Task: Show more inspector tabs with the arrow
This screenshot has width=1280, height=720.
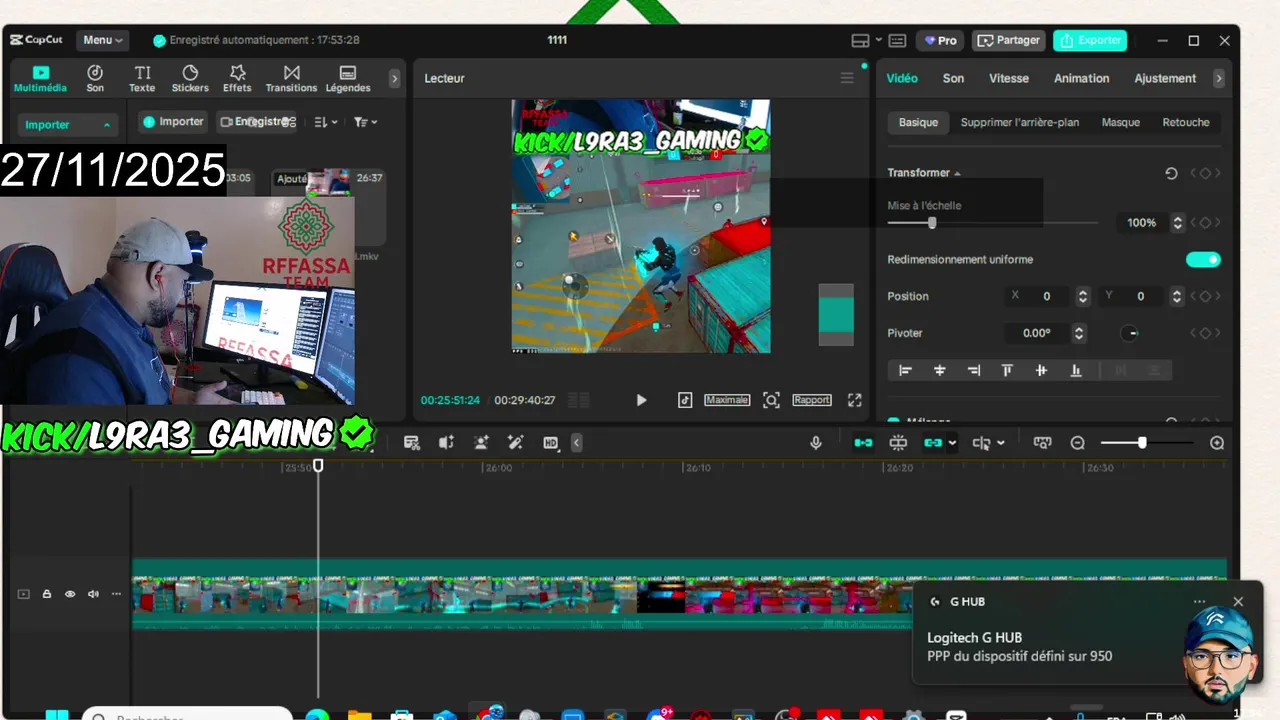Action: 1218,78
